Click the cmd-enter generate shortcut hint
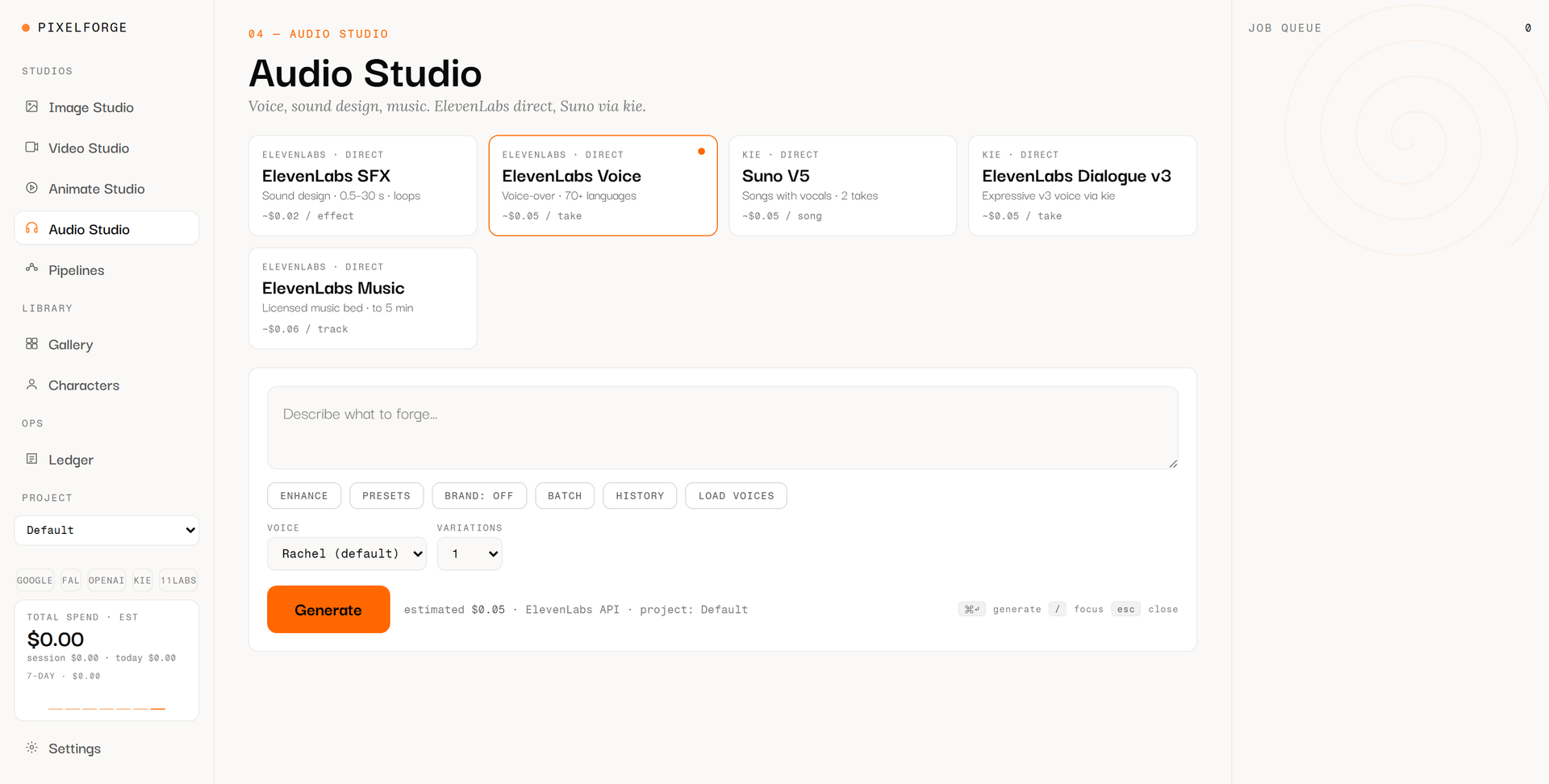This screenshot has height=784, width=1549. click(x=972, y=609)
